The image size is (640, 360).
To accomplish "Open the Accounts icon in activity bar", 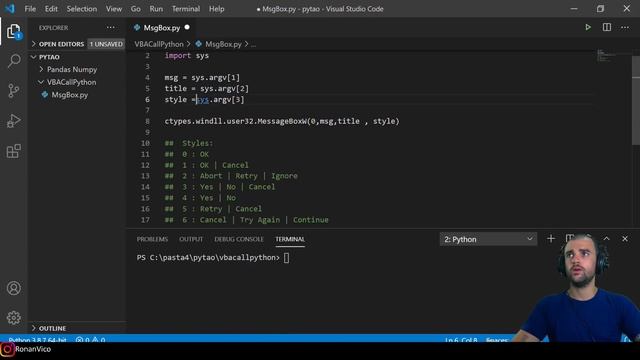I will [x=13, y=288].
